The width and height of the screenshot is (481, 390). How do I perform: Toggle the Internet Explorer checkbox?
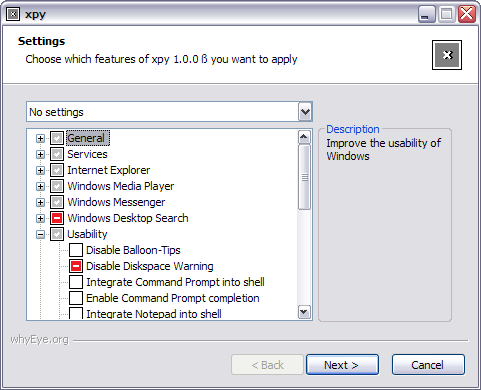[x=57, y=170]
